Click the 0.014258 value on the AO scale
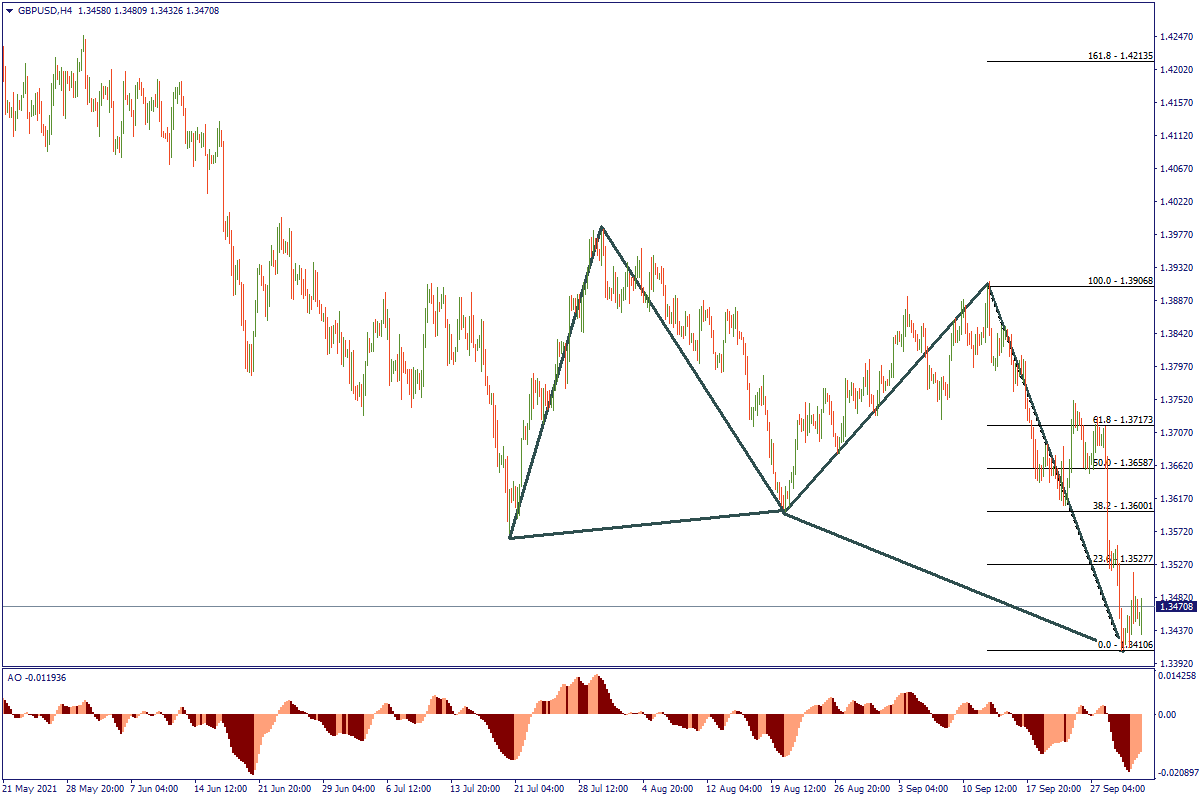Screen dimensions: 1200x800 (x=1177, y=677)
